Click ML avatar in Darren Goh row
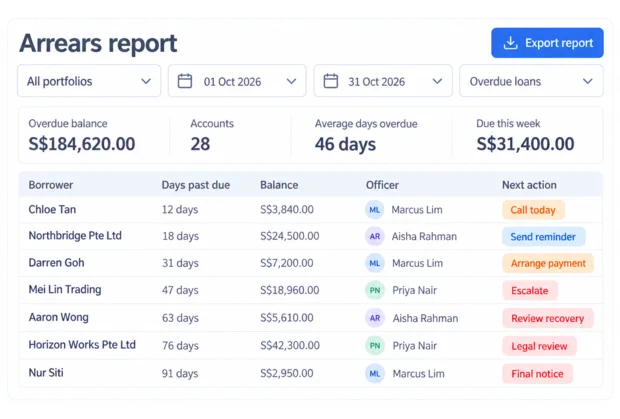The image size is (620, 419). click(374, 263)
